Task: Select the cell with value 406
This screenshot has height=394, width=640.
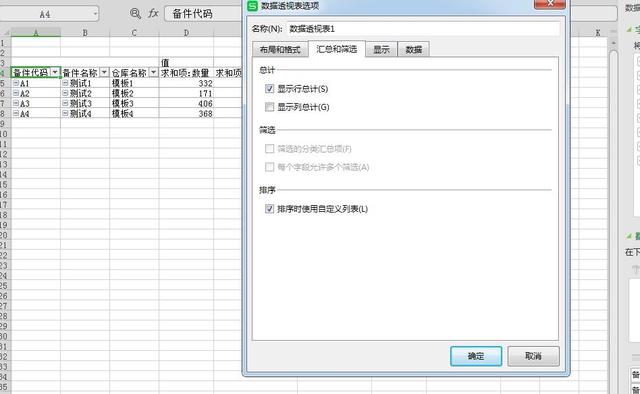Action: pyautogui.click(x=186, y=103)
